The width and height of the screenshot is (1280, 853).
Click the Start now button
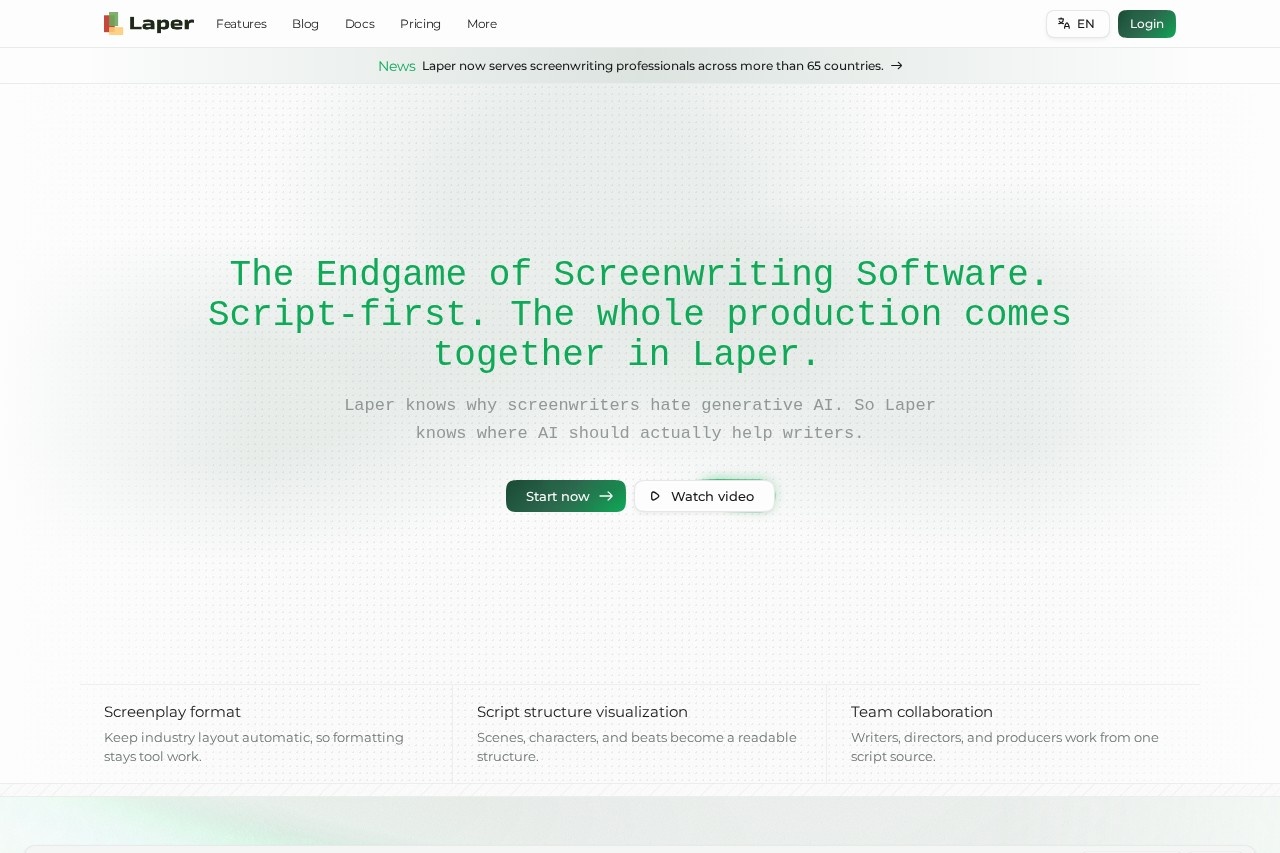coord(566,496)
